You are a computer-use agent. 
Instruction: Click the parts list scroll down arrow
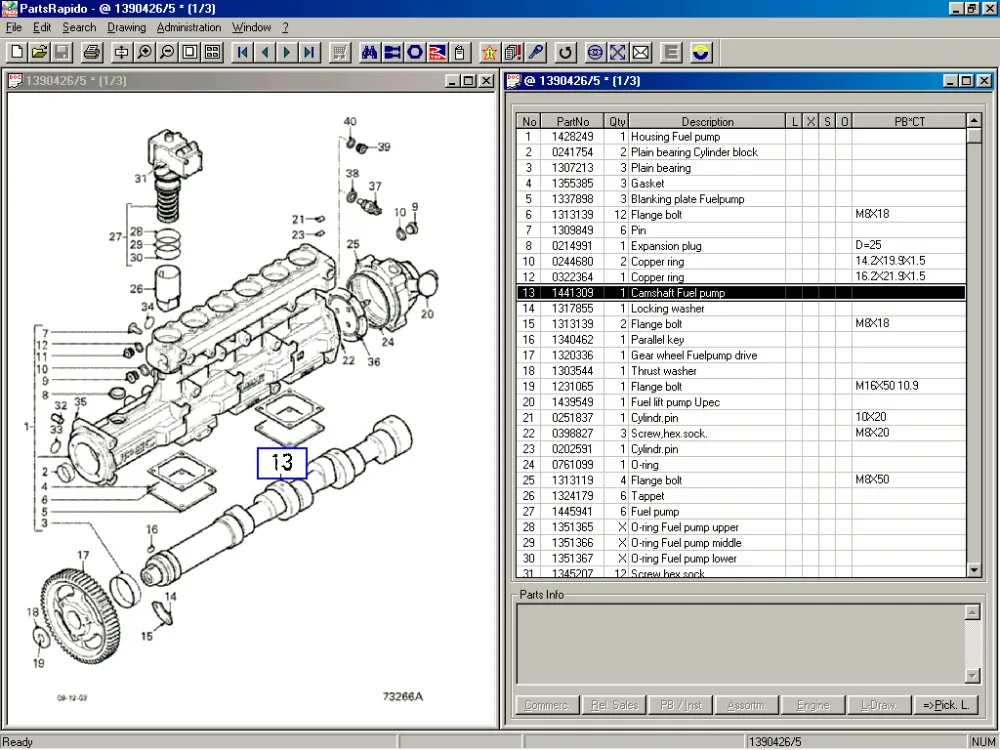point(974,570)
